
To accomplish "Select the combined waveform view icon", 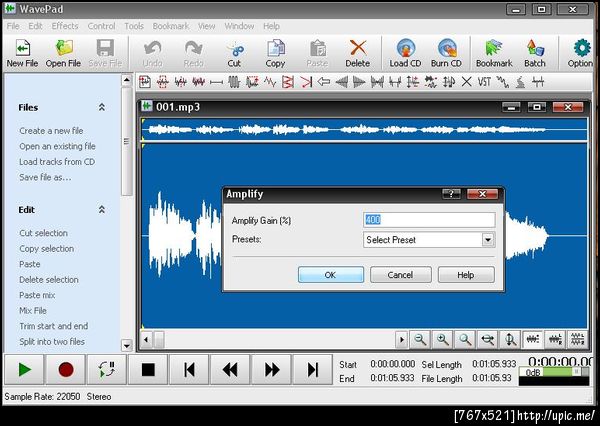I will [x=533, y=339].
